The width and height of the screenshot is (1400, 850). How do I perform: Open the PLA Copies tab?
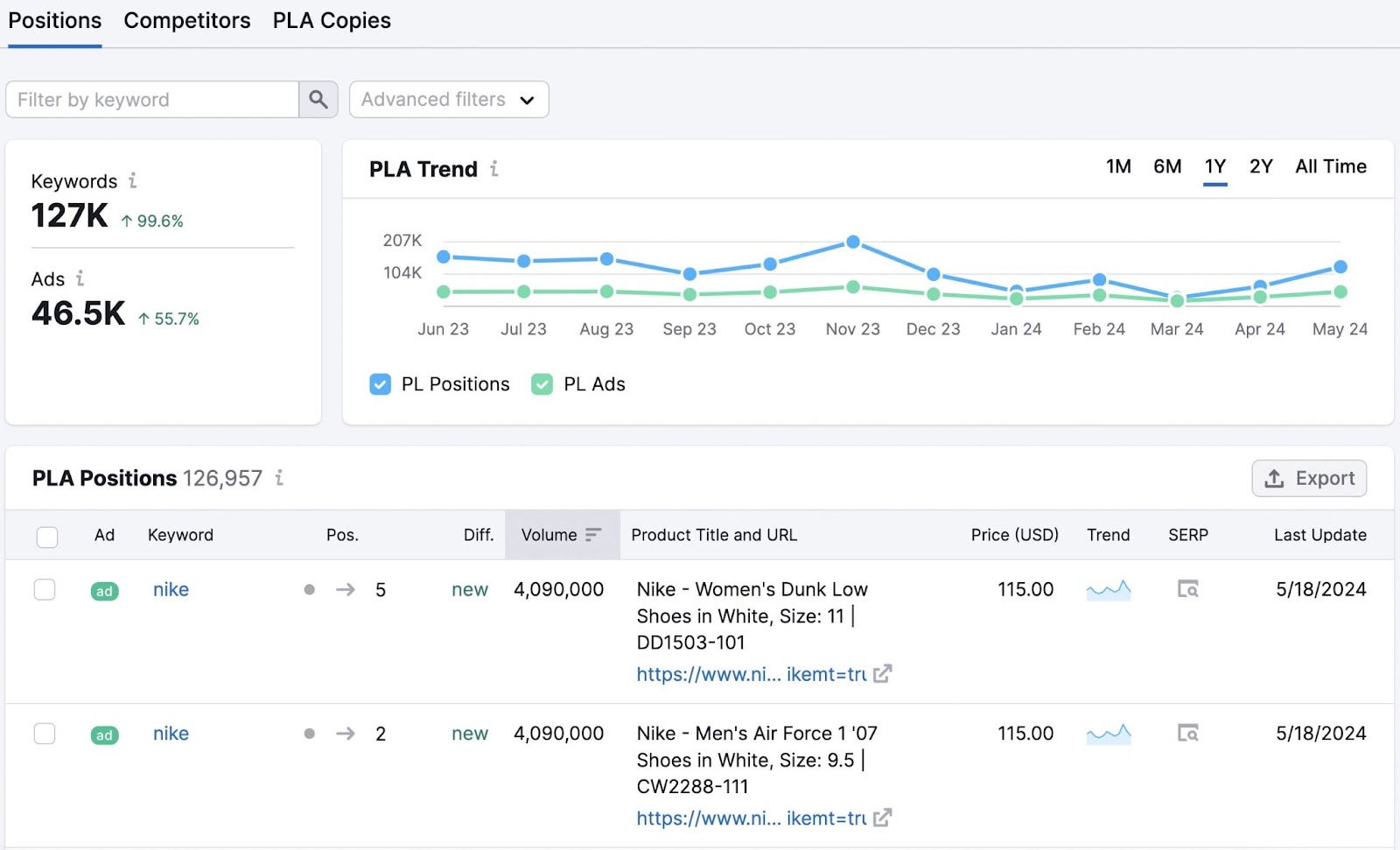331,19
